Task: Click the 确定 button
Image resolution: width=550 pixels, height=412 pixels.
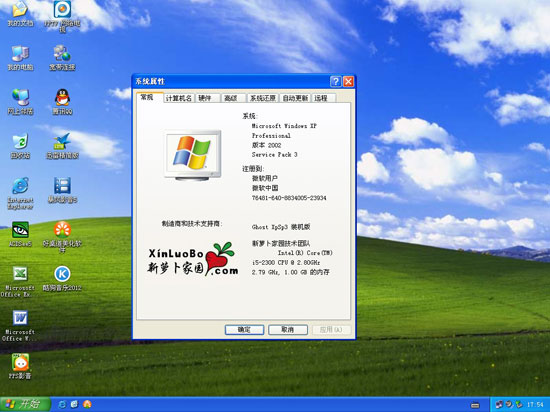Action: pos(244,330)
